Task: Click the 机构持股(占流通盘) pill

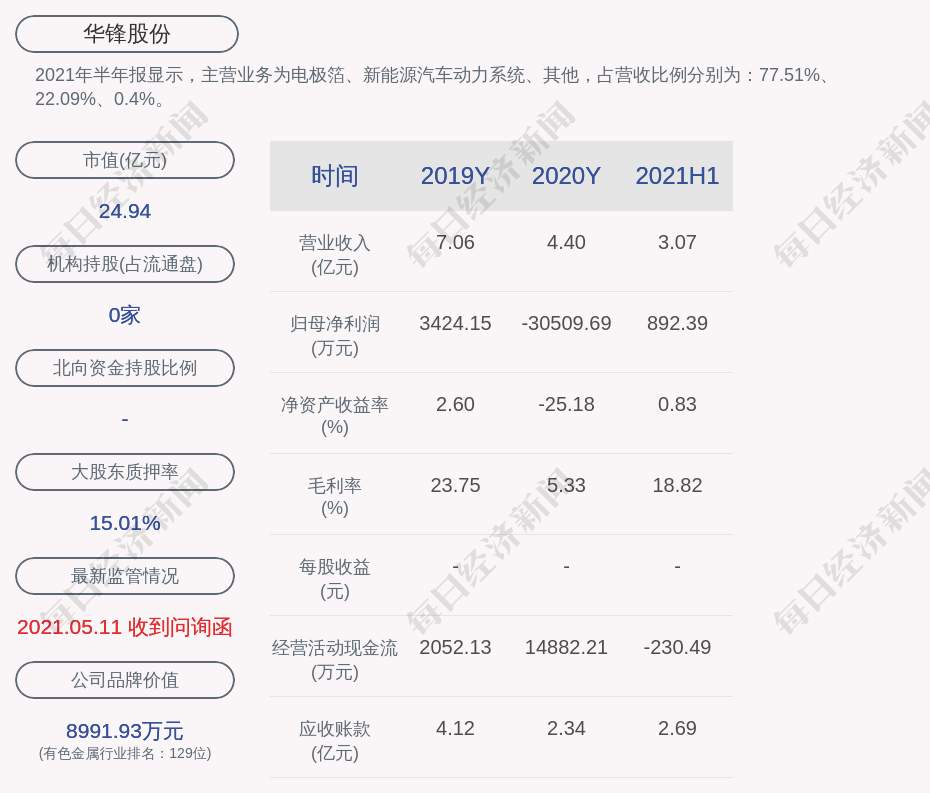Action: (x=125, y=264)
